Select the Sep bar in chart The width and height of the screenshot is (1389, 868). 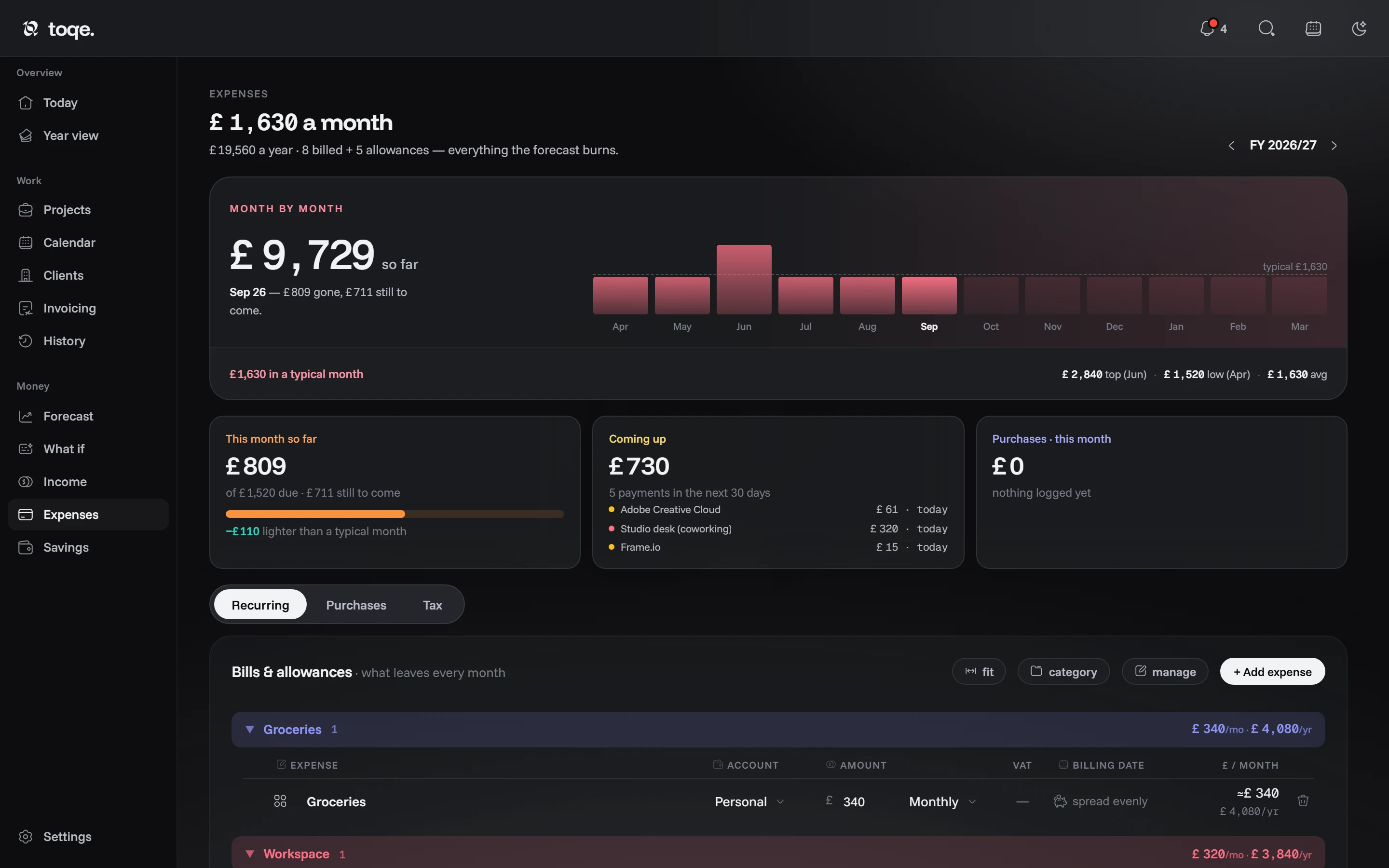(x=929, y=295)
